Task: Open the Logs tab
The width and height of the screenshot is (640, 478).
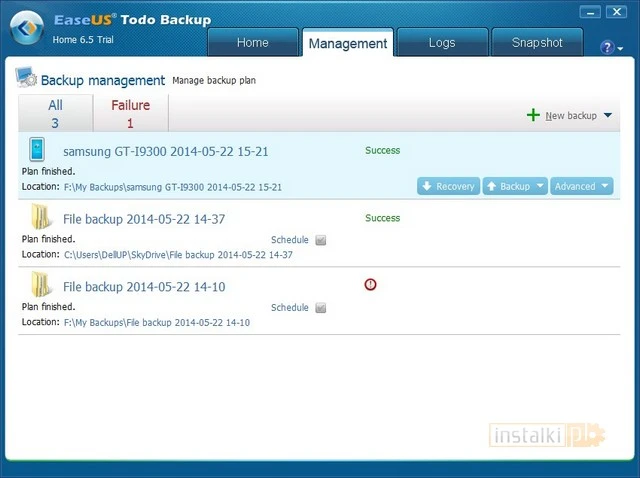Action: (x=442, y=42)
